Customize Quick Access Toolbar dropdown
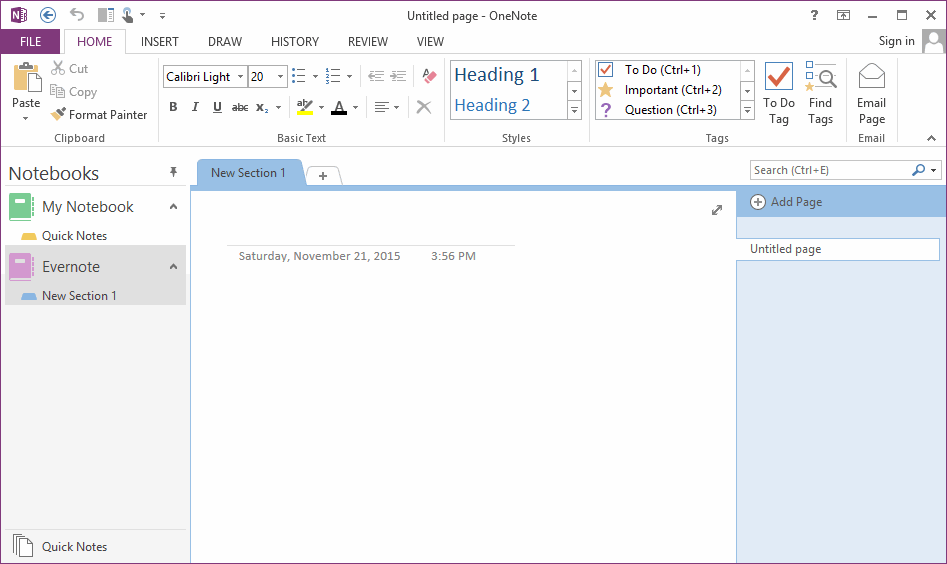Image resolution: width=947 pixels, height=564 pixels. pyautogui.click(x=162, y=16)
